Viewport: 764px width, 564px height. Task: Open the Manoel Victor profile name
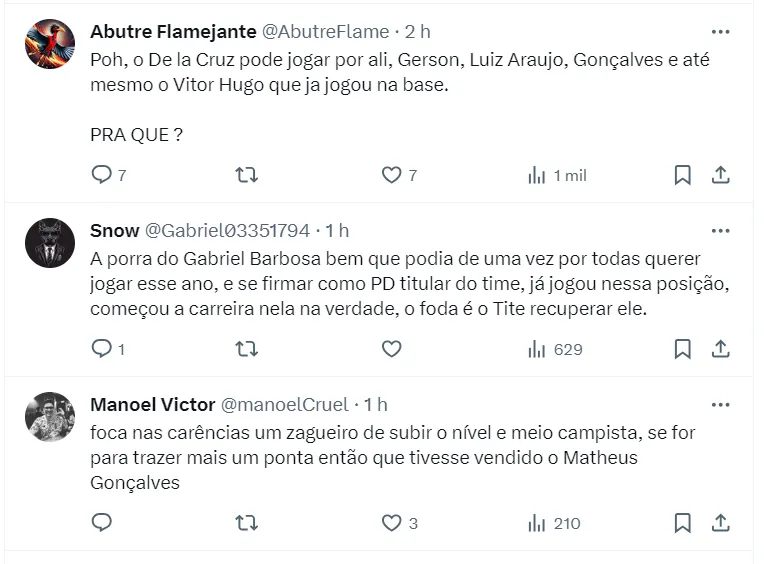[152, 405]
